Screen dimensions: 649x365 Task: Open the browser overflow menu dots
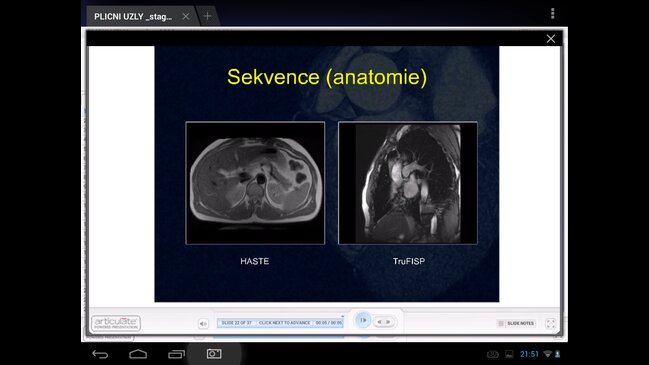553,14
